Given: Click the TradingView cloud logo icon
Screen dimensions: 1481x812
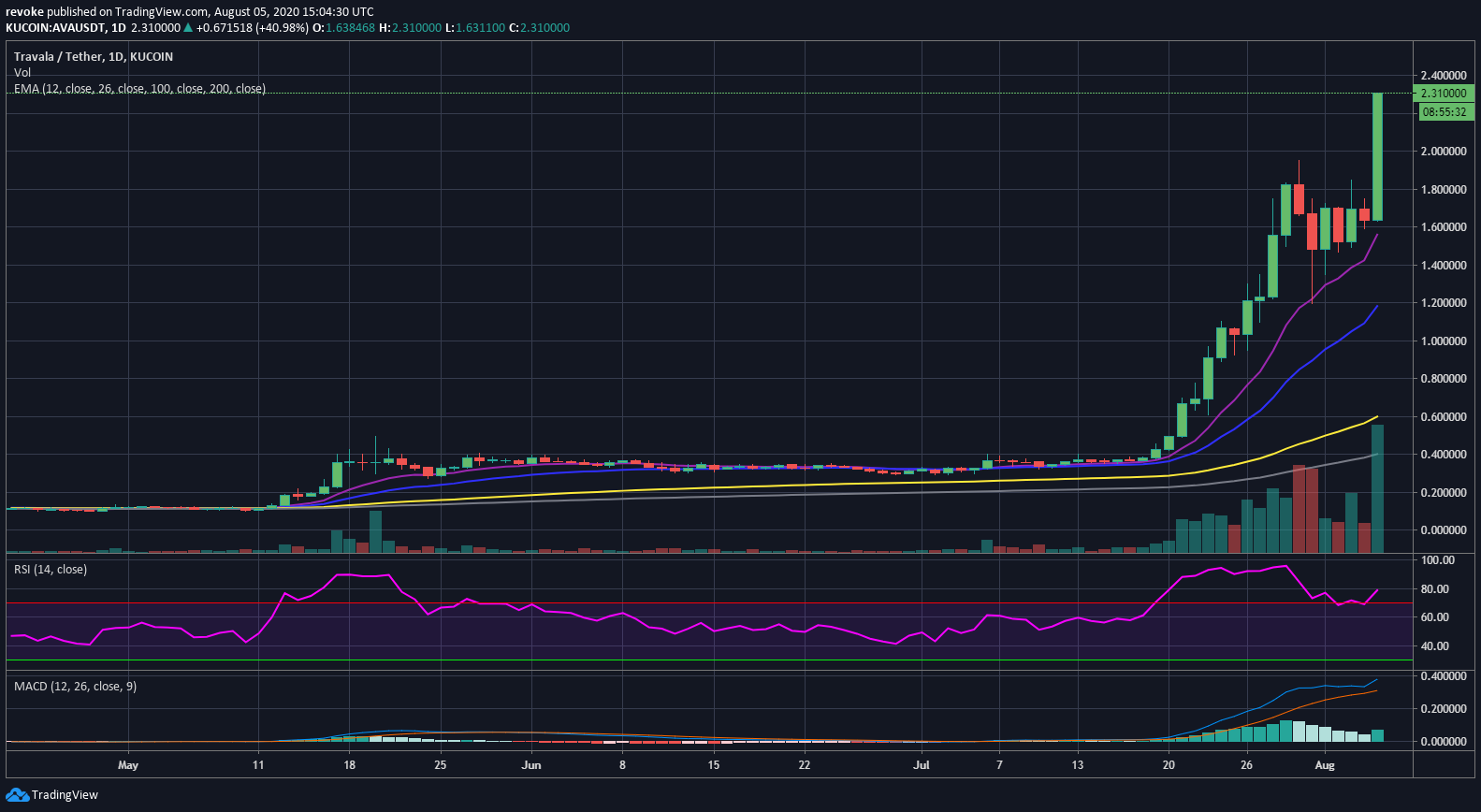Looking at the screenshot, I should pos(17,795).
